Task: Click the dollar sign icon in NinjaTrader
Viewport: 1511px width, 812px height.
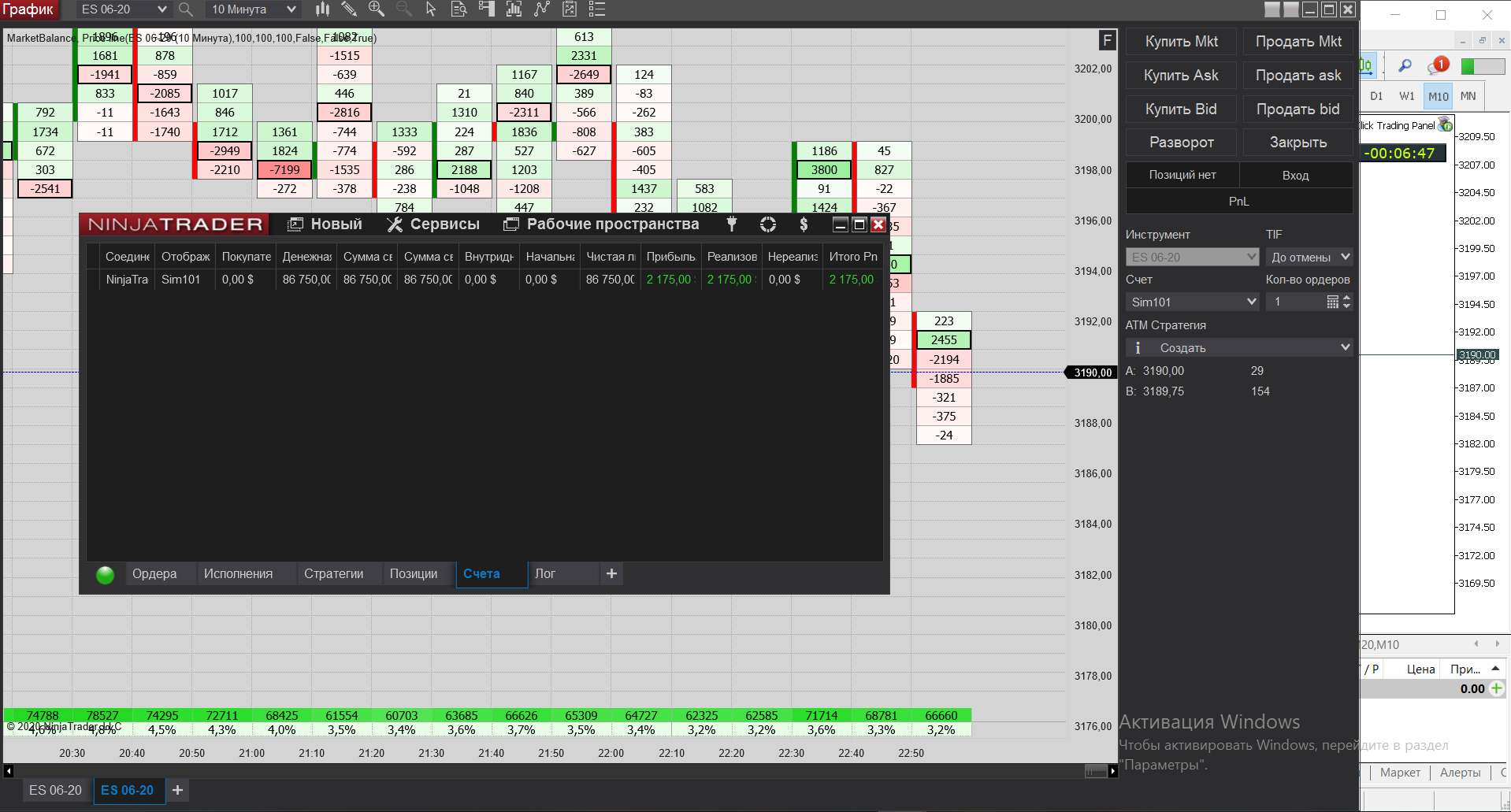Action: pos(804,224)
